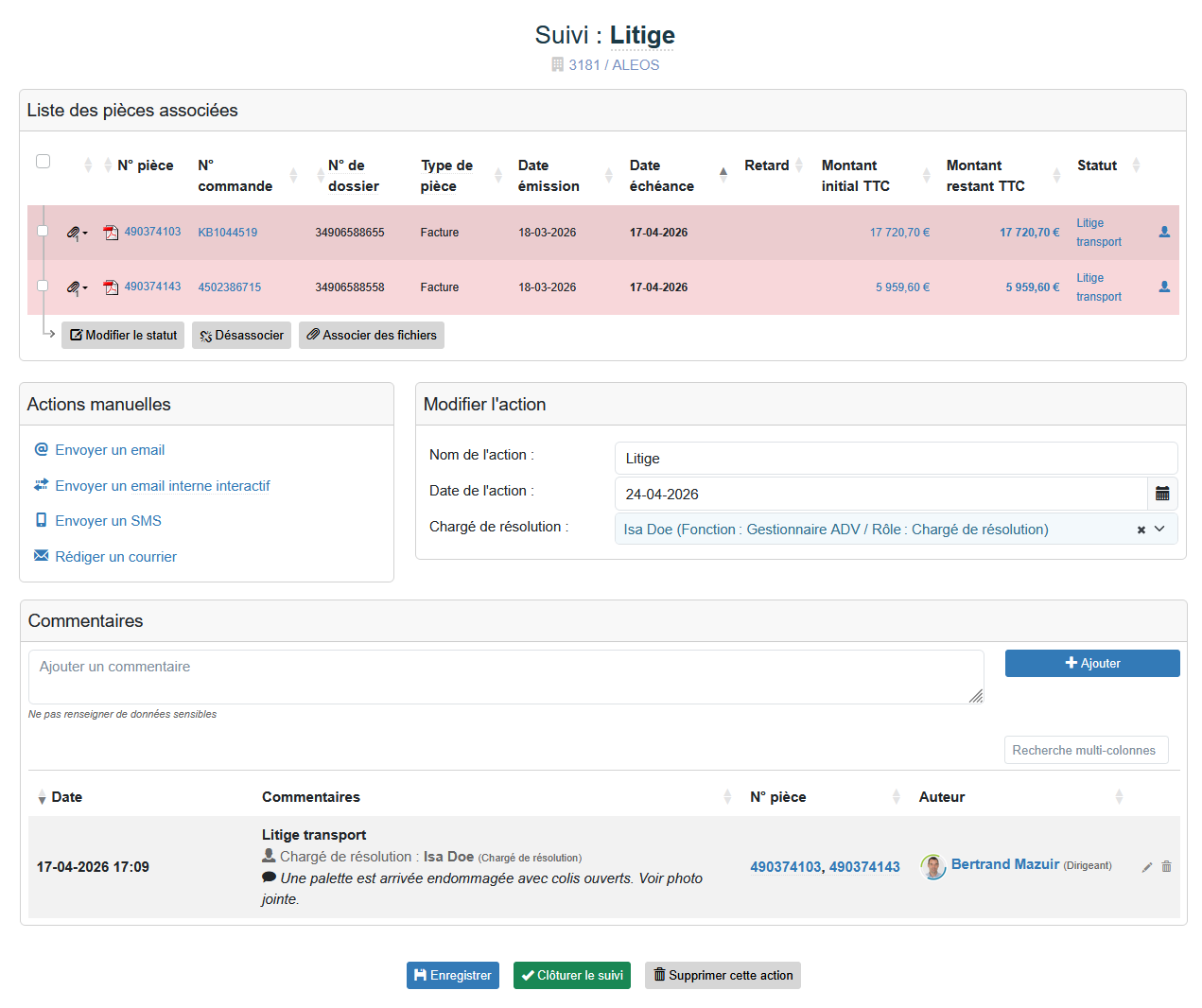Click user icon on invoice 490374103 row
The height and width of the screenshot is (1008, 1202).
(1164, 232)
